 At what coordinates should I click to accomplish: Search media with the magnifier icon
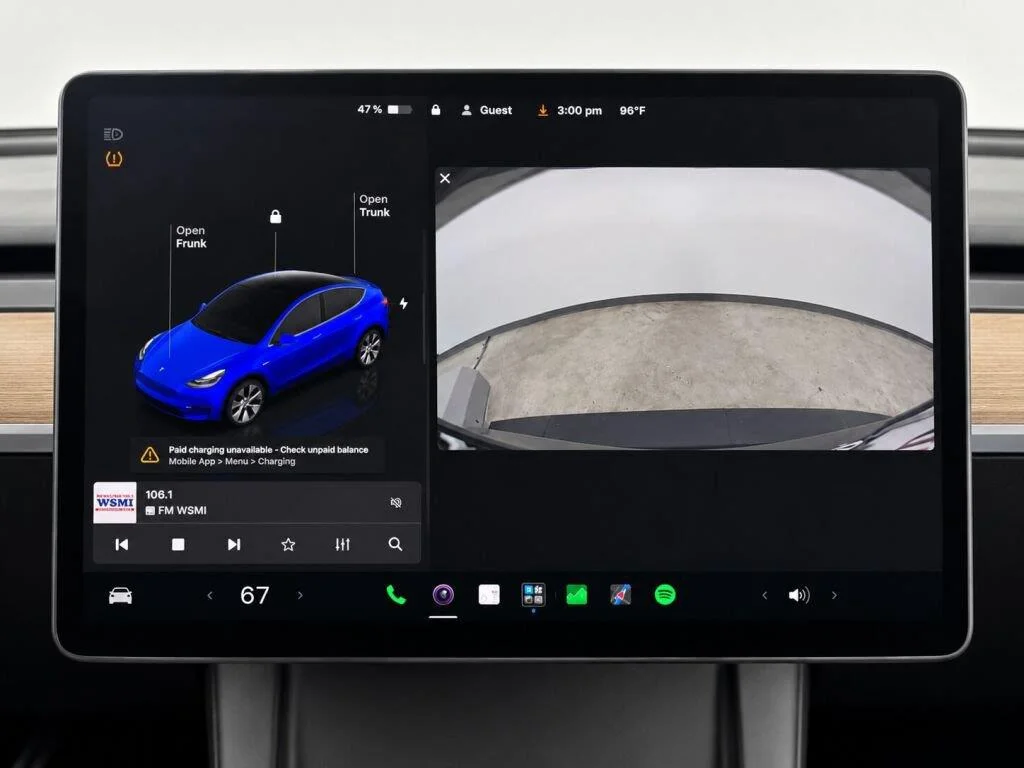pyautogui.click(x=395, y=544)
